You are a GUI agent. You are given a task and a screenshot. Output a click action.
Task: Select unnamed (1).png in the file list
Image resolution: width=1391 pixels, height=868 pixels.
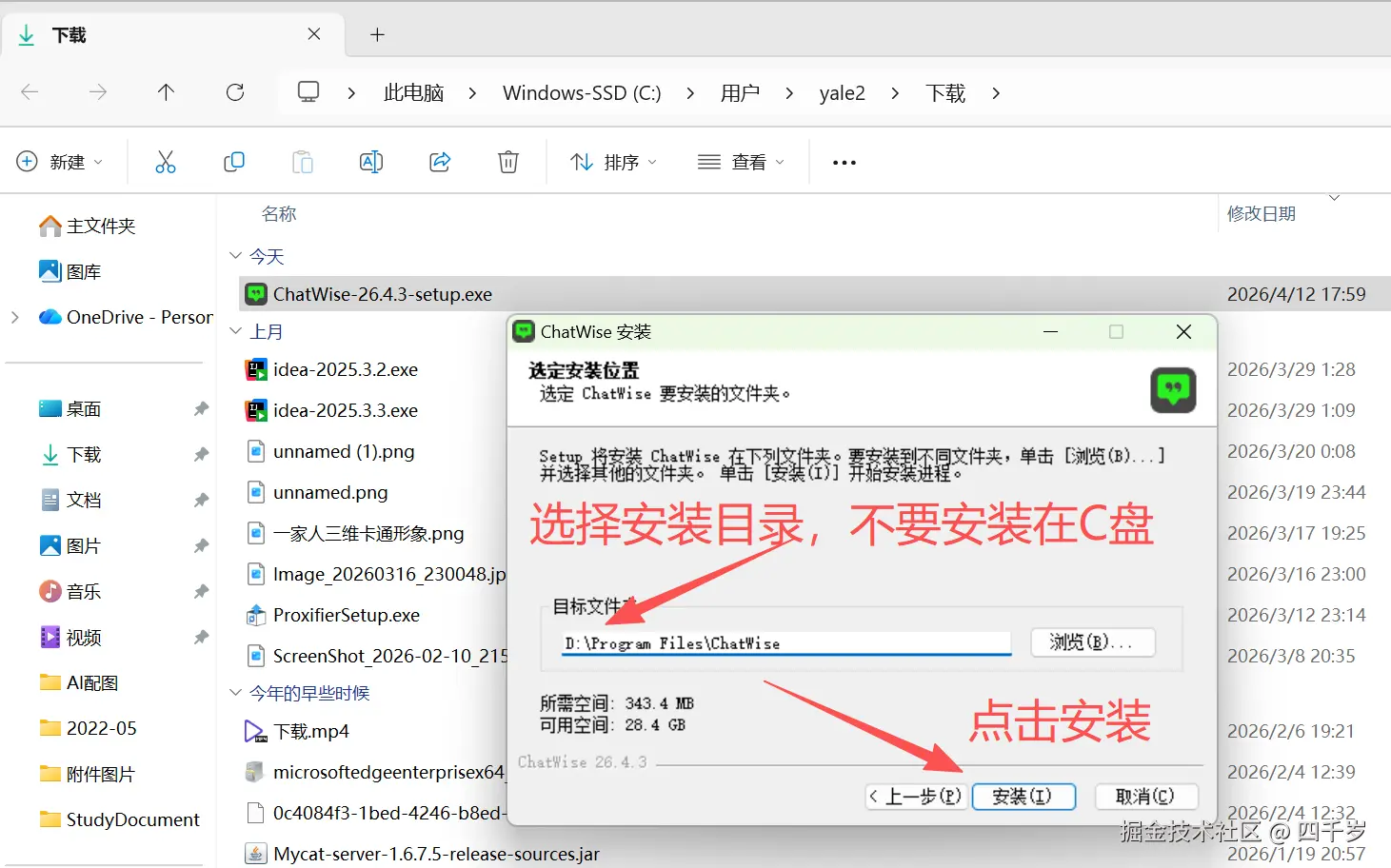tap(344, 451)
